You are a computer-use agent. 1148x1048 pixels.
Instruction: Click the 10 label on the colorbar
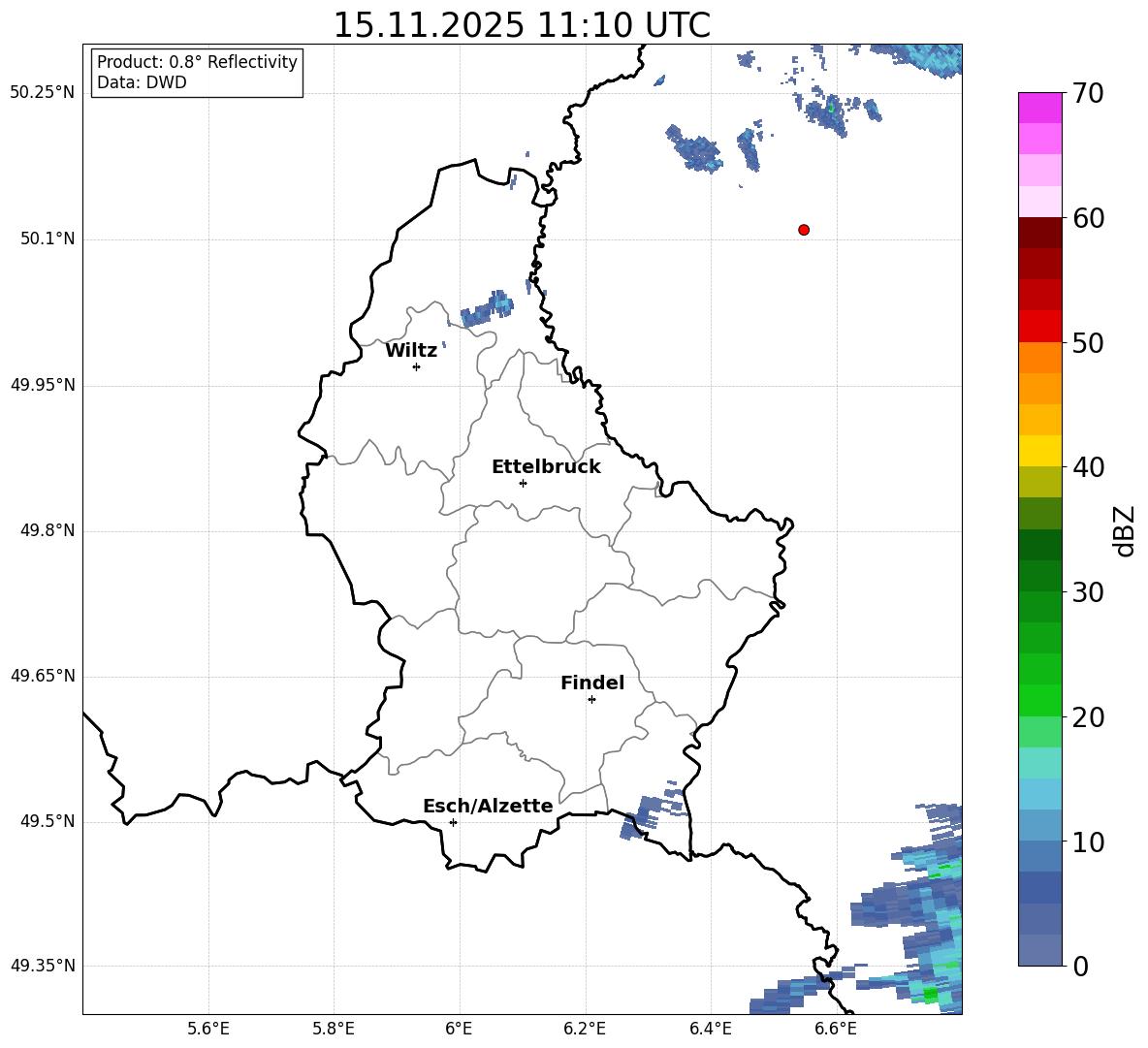point(1088,842)
